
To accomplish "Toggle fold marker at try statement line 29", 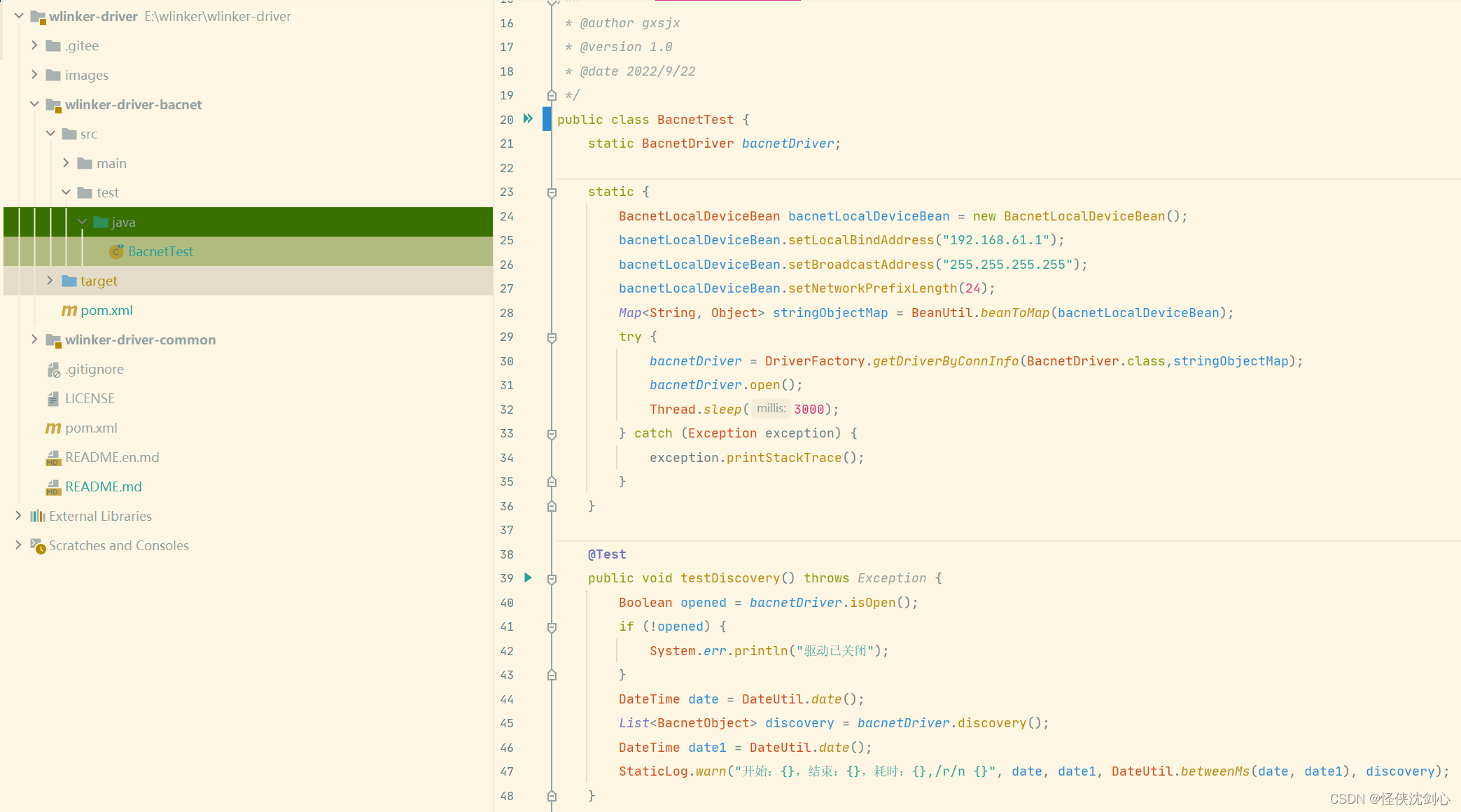I will (x=552, y=337).
